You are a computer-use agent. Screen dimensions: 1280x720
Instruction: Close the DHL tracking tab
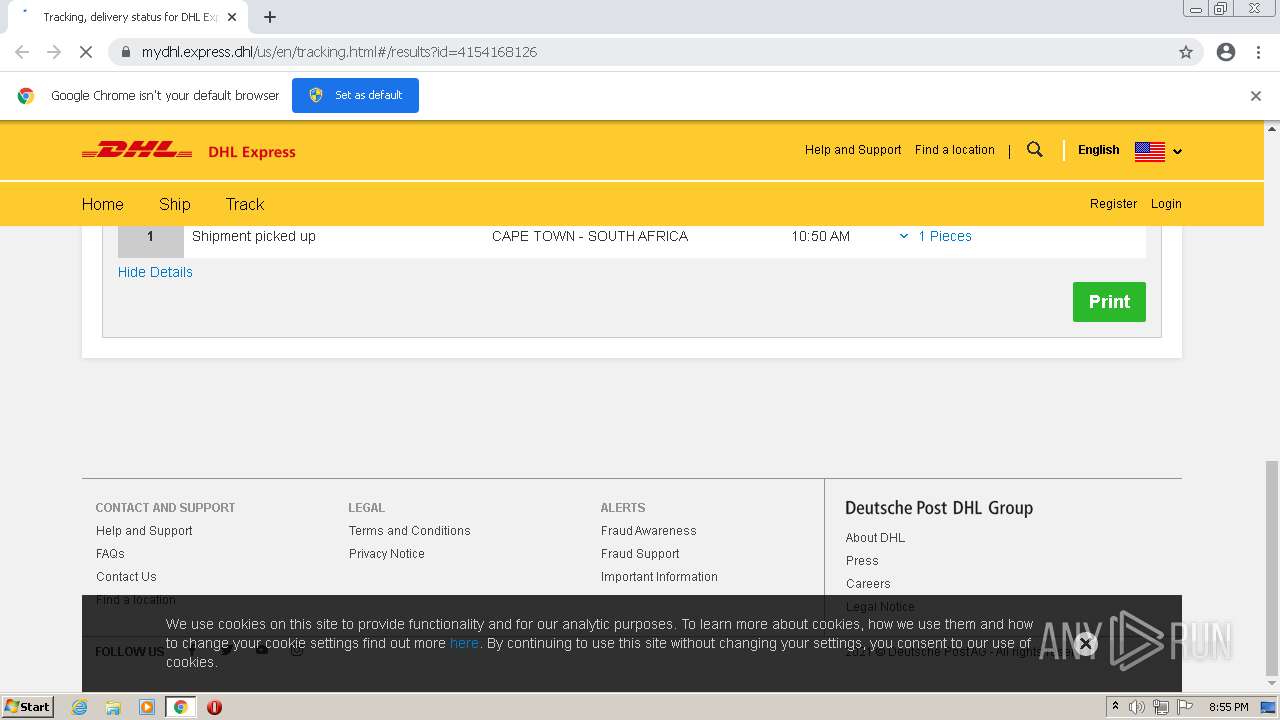pos(232,17)
